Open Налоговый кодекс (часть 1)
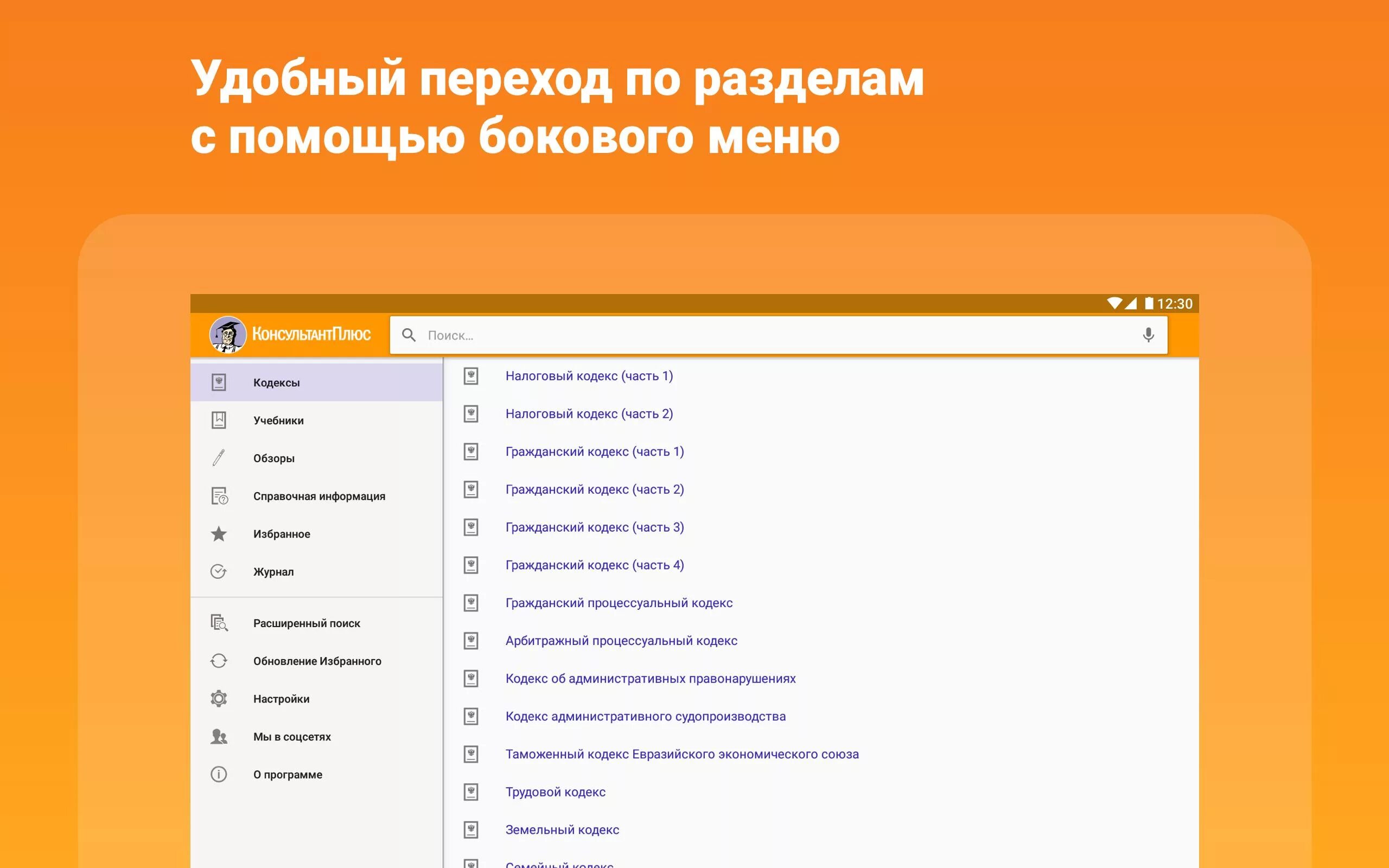Screen dimensions: 1389x868 (589, 376)
